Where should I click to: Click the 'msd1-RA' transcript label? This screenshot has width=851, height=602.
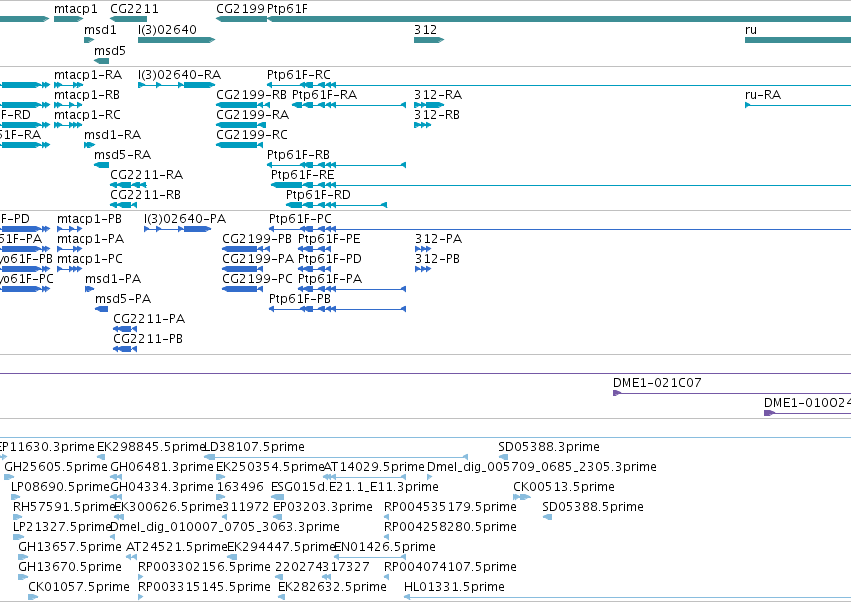112,134
